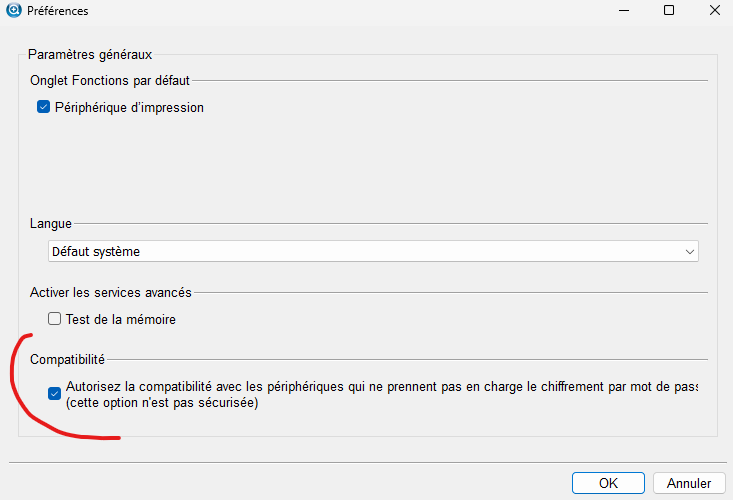Viewport: 733px width, 500px height.
Task: Click the chevron arrow of the Langue dropdown
Action: [690, 252]
